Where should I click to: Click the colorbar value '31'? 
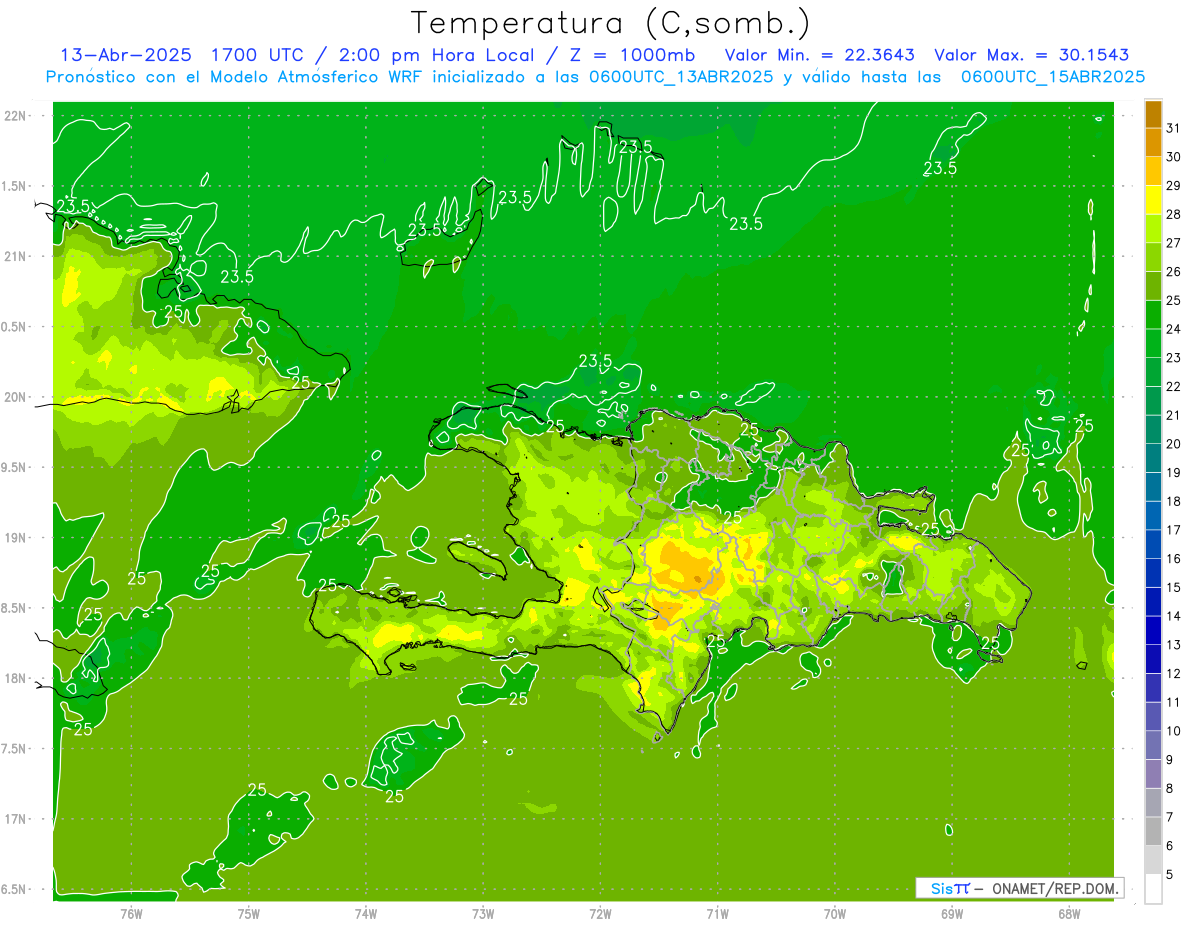click(x=1173, y=128)
